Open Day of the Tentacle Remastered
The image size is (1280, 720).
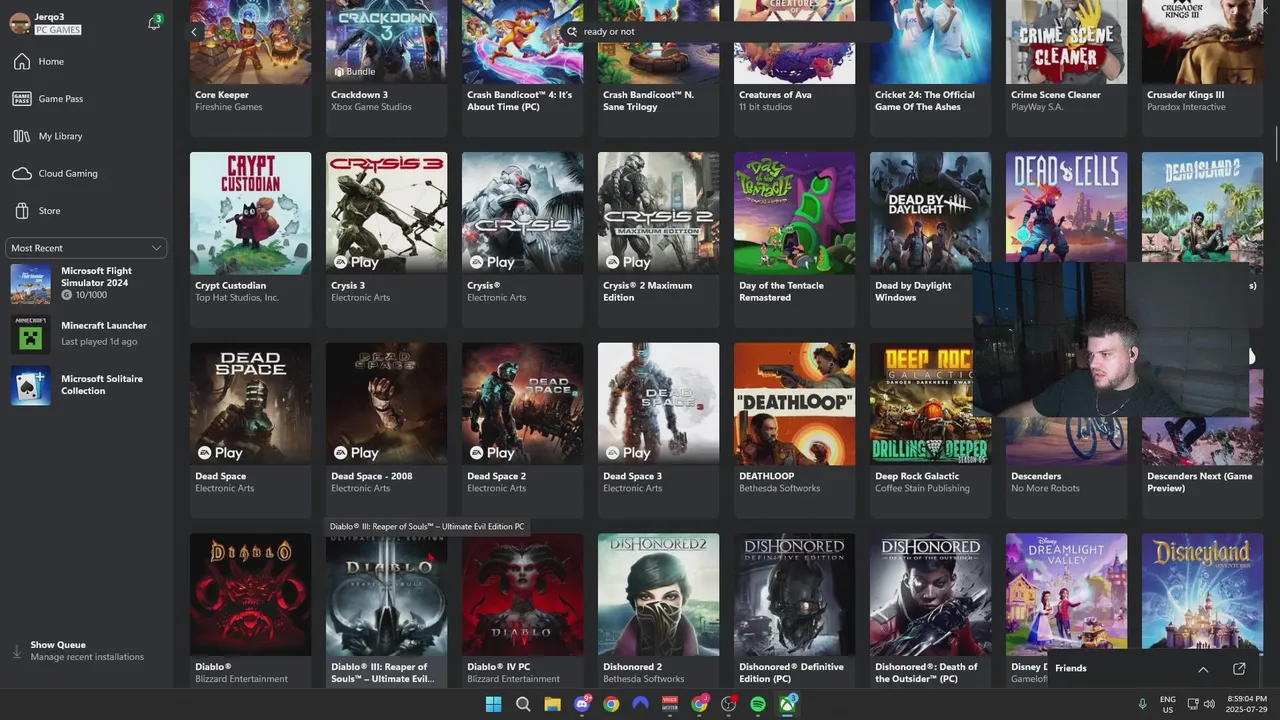(794, 239)
